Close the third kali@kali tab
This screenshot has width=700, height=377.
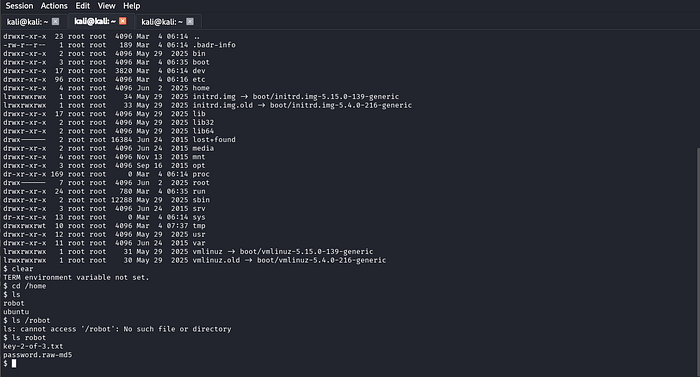pos(190,21)
